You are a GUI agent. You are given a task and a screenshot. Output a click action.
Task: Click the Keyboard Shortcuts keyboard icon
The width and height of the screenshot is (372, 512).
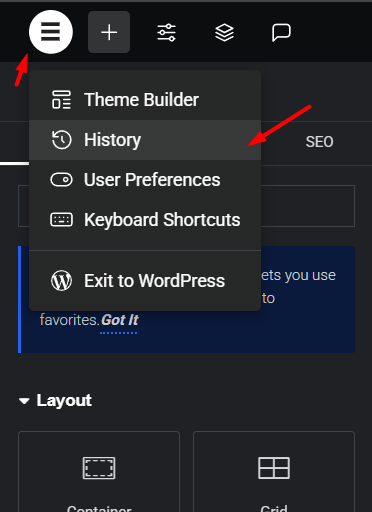pos(61,220)
